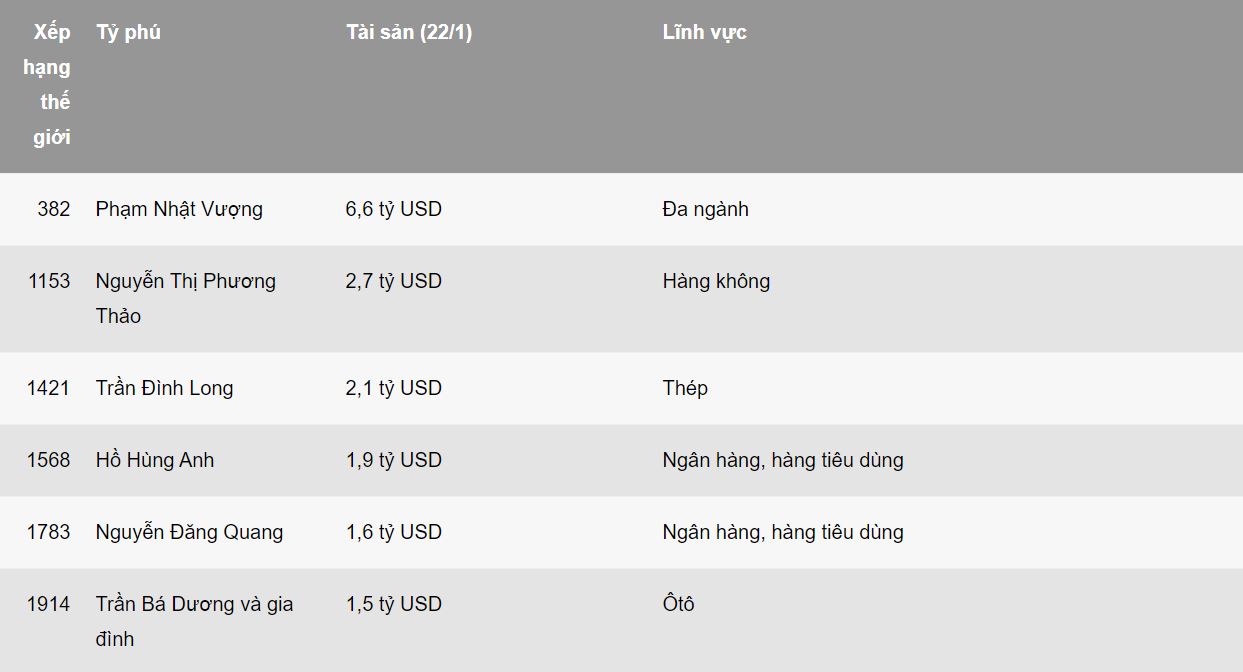This screenshot has width=1243, height=672.
Task: Click the name Nguyễn Đăng Quang
Action: [189, 532]
